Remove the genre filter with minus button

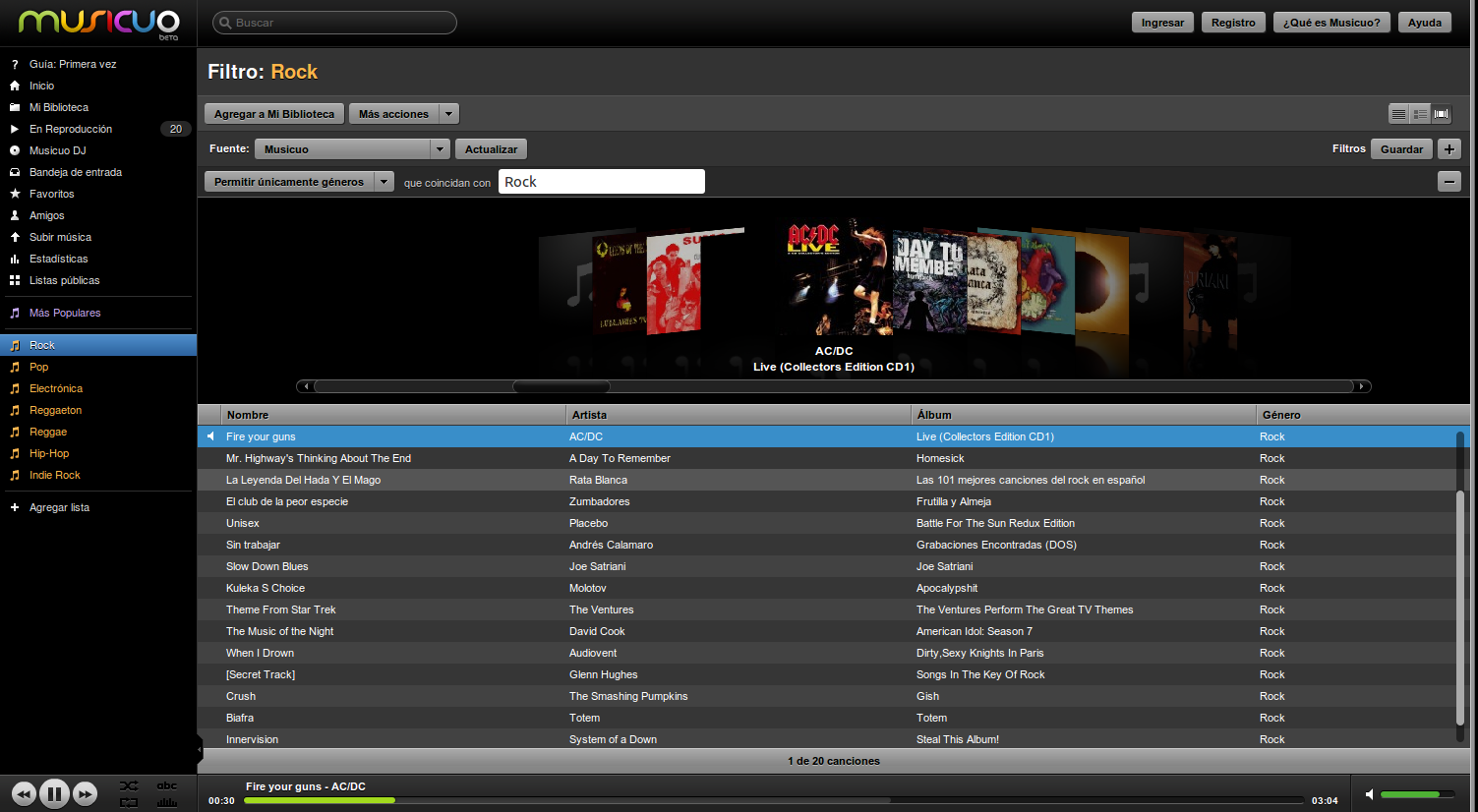[1449, 182]
